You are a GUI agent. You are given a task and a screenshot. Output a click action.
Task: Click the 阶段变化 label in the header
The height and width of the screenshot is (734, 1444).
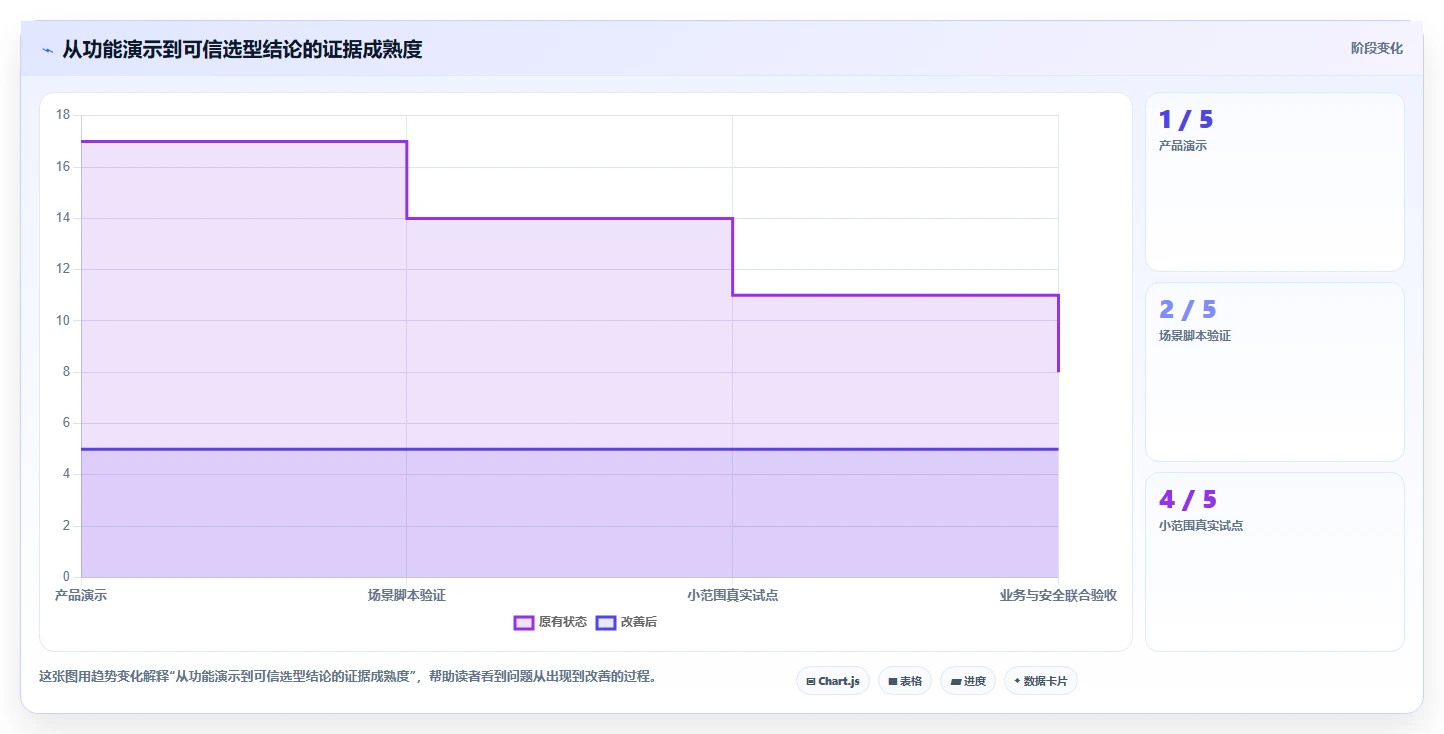pos(1377,48)
